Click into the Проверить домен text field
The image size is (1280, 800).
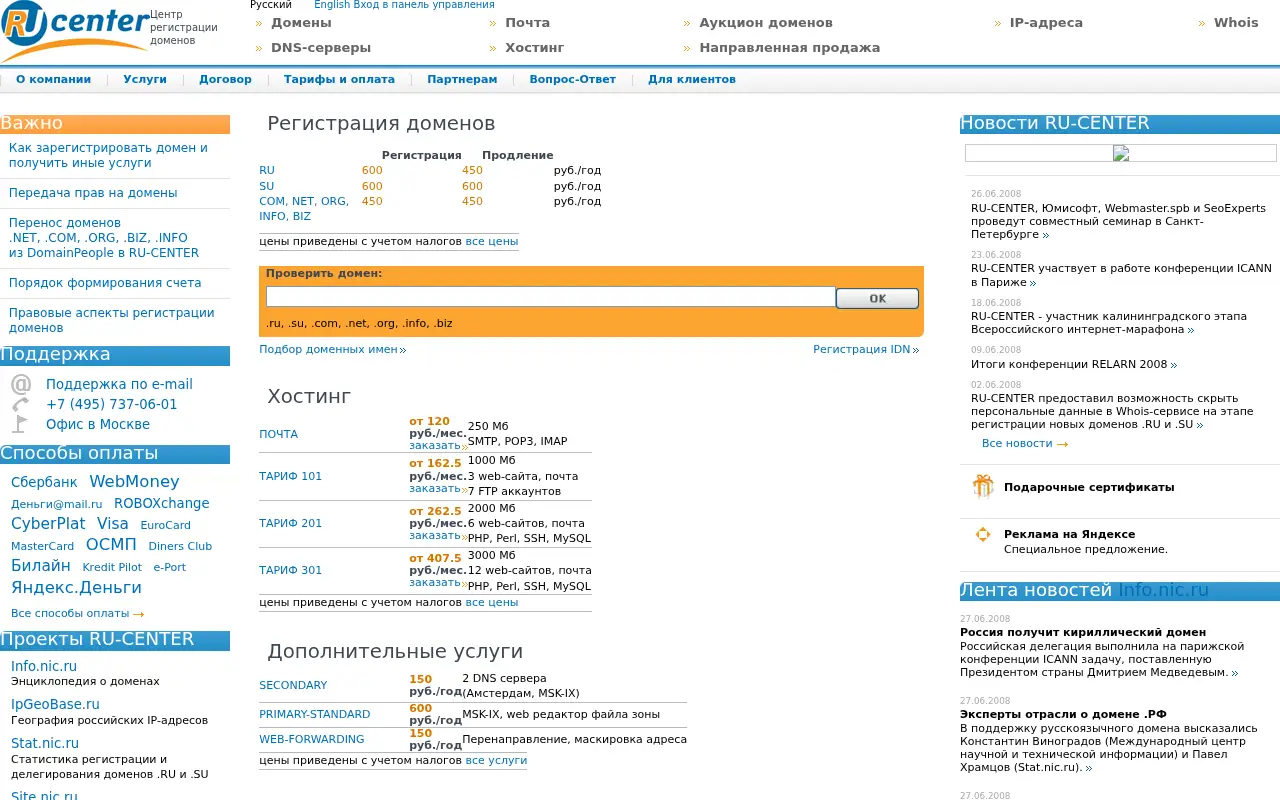(551, 297)
